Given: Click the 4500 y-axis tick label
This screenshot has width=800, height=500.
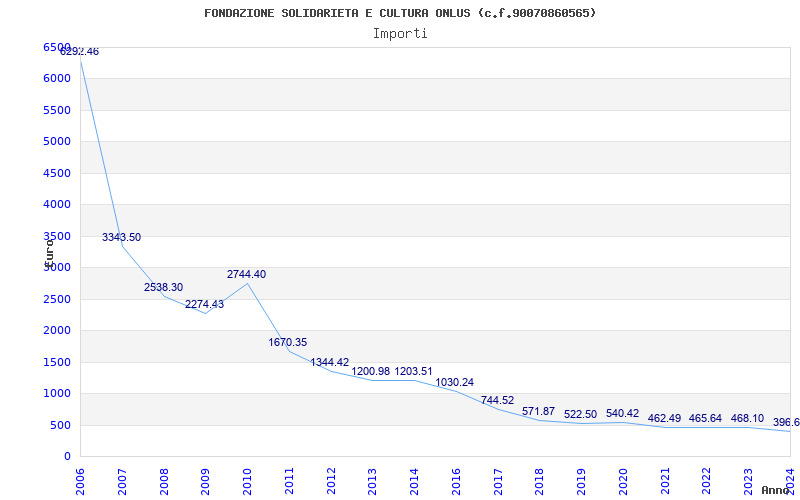Looking at the screenshot, I should [x=57, y=173].
